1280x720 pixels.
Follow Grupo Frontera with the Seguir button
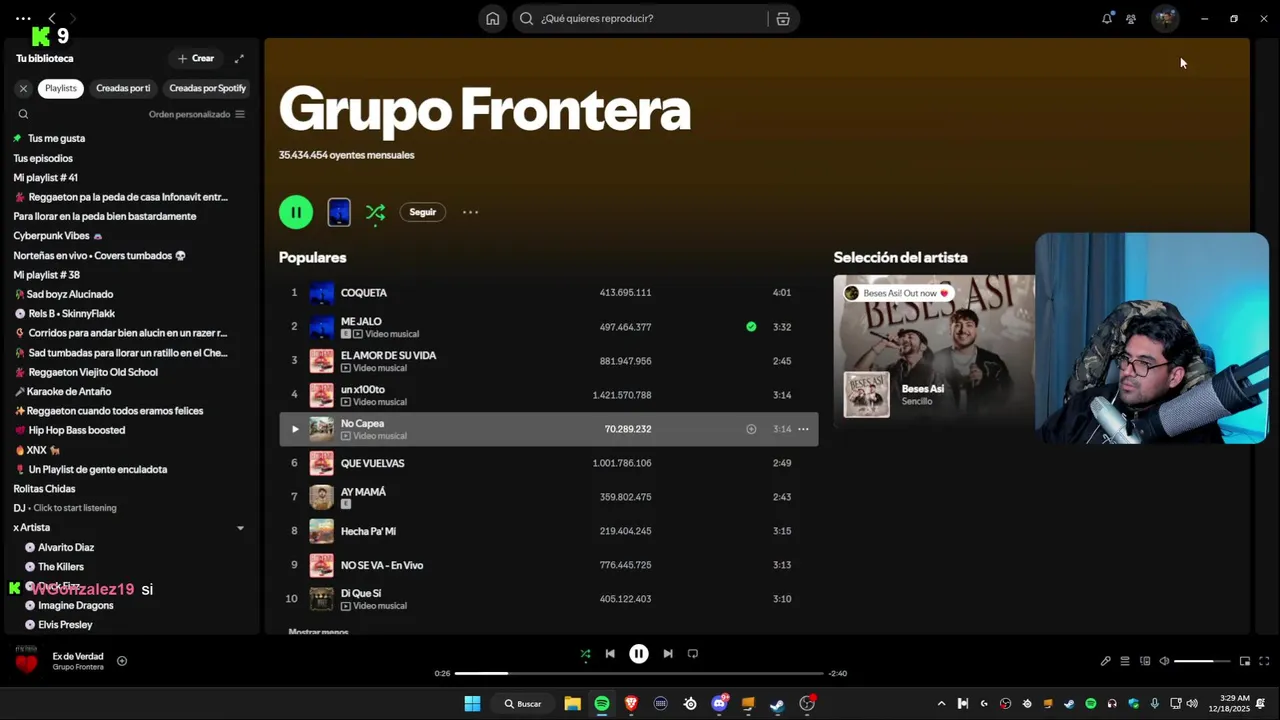423,212
